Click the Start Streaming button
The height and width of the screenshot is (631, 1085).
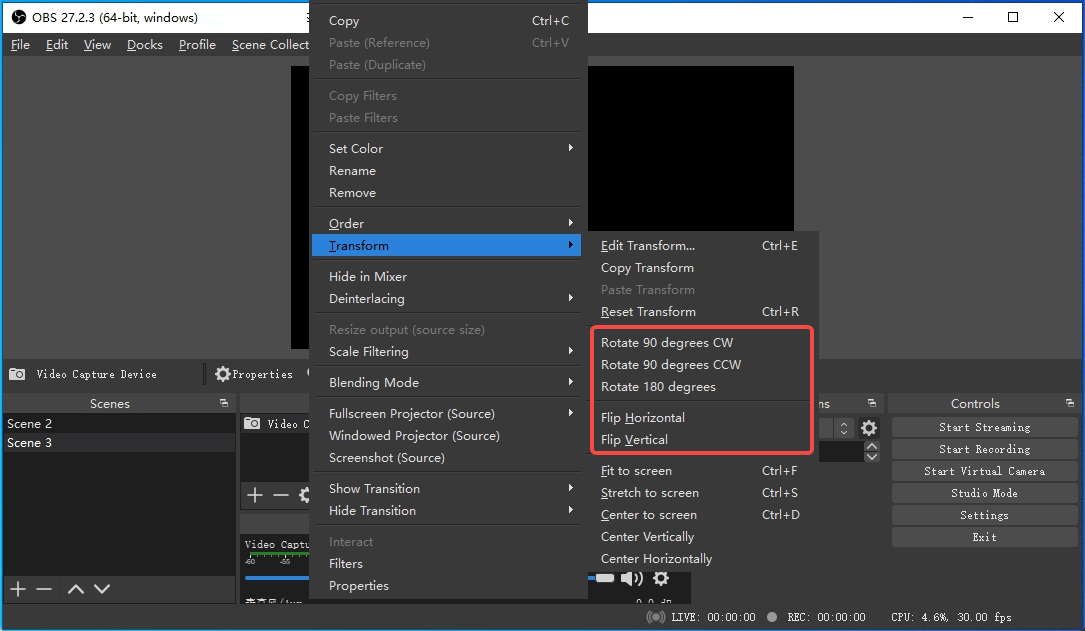(983, 427)
